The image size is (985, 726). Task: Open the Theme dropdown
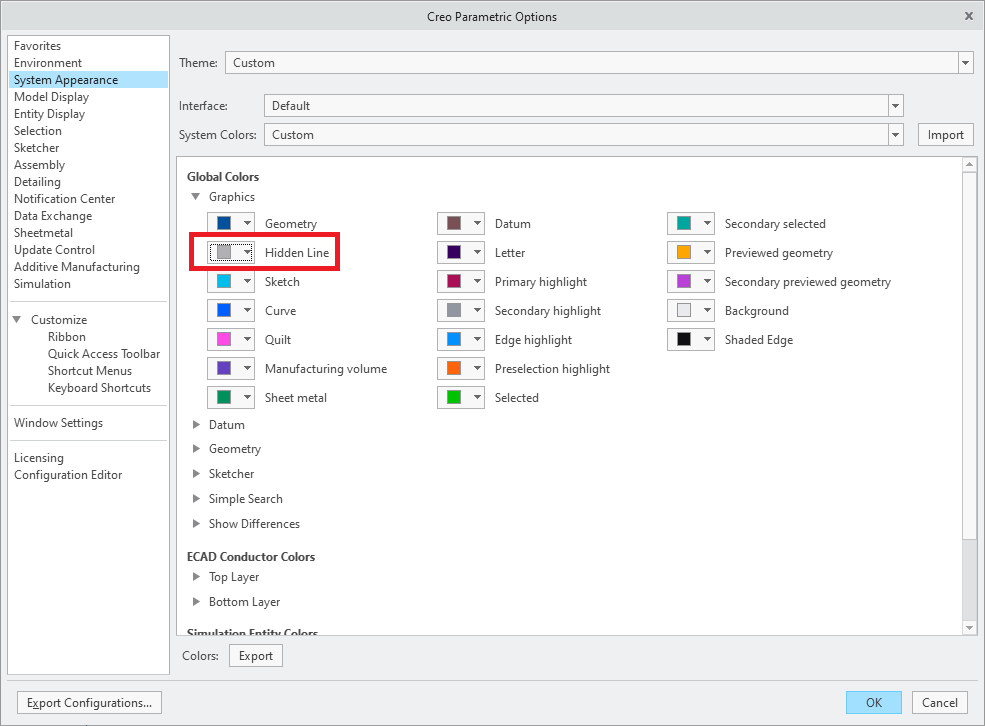[x=965, y=63]
